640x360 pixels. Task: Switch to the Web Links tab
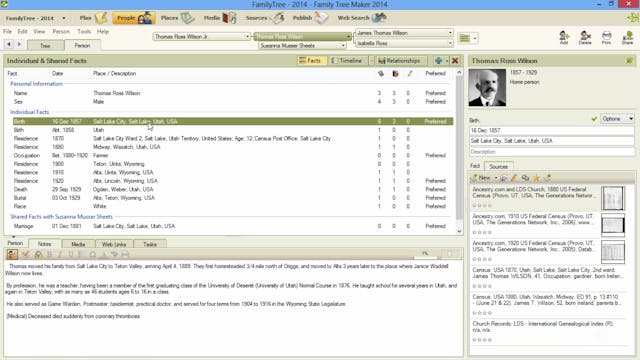click(x=114, y=244)
